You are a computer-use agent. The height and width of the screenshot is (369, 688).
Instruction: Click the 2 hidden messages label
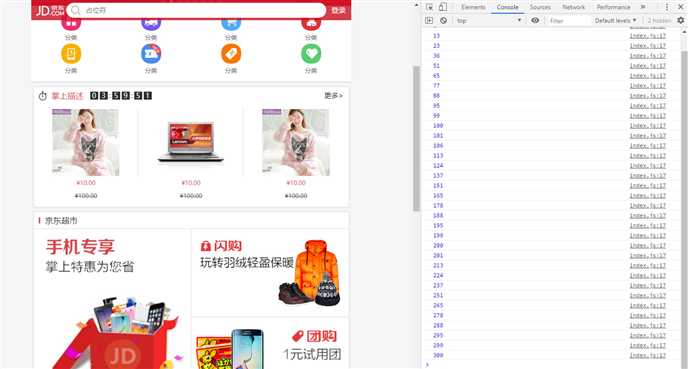tap(659, 21)
